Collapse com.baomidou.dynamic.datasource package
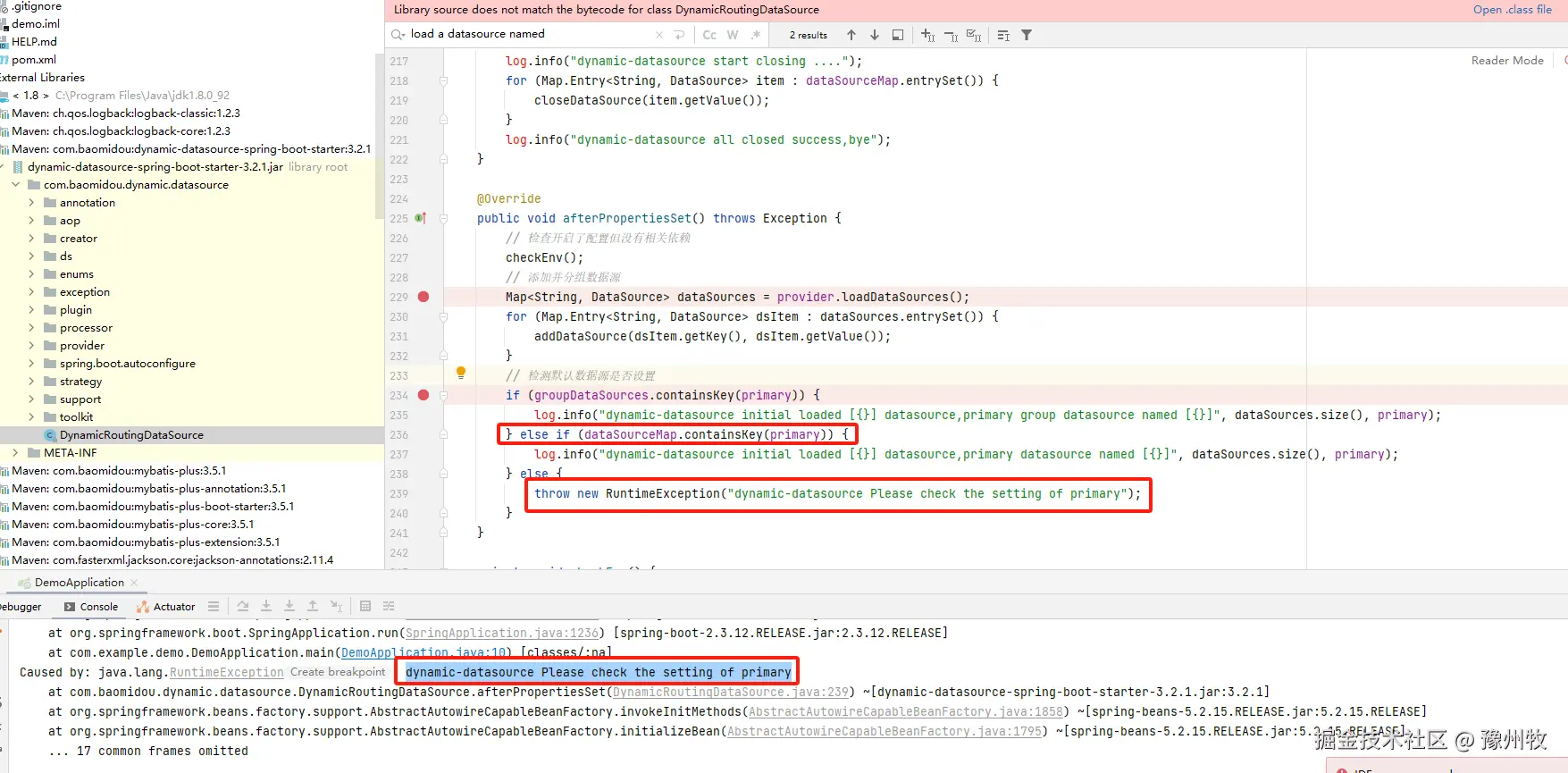Image resolution: width=1568 pixels, height=773 pixels. point(15,185)
